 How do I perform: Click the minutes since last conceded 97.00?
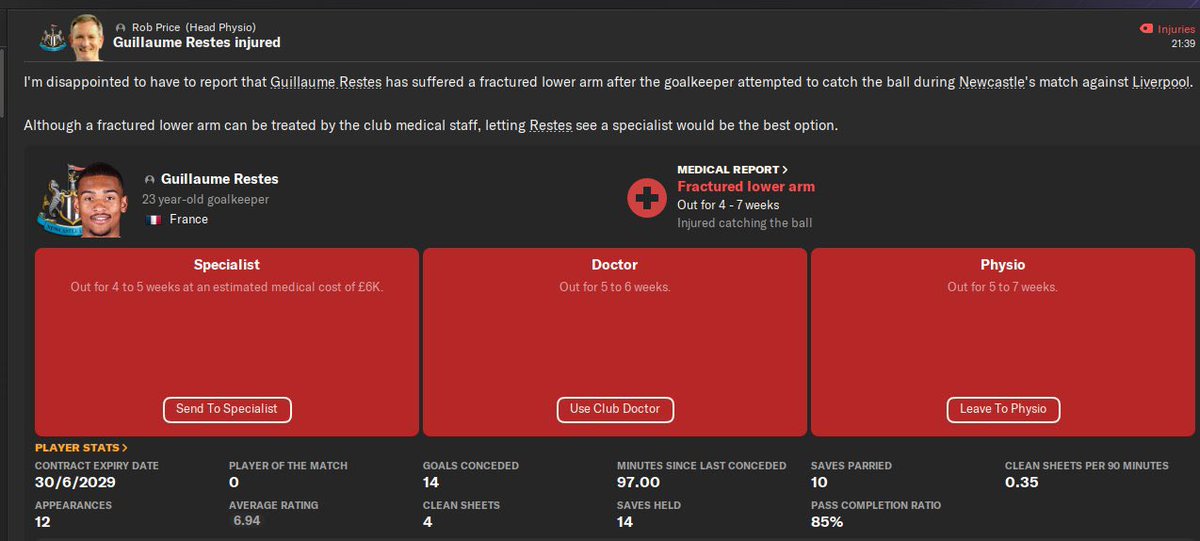(x=639, y=482)
